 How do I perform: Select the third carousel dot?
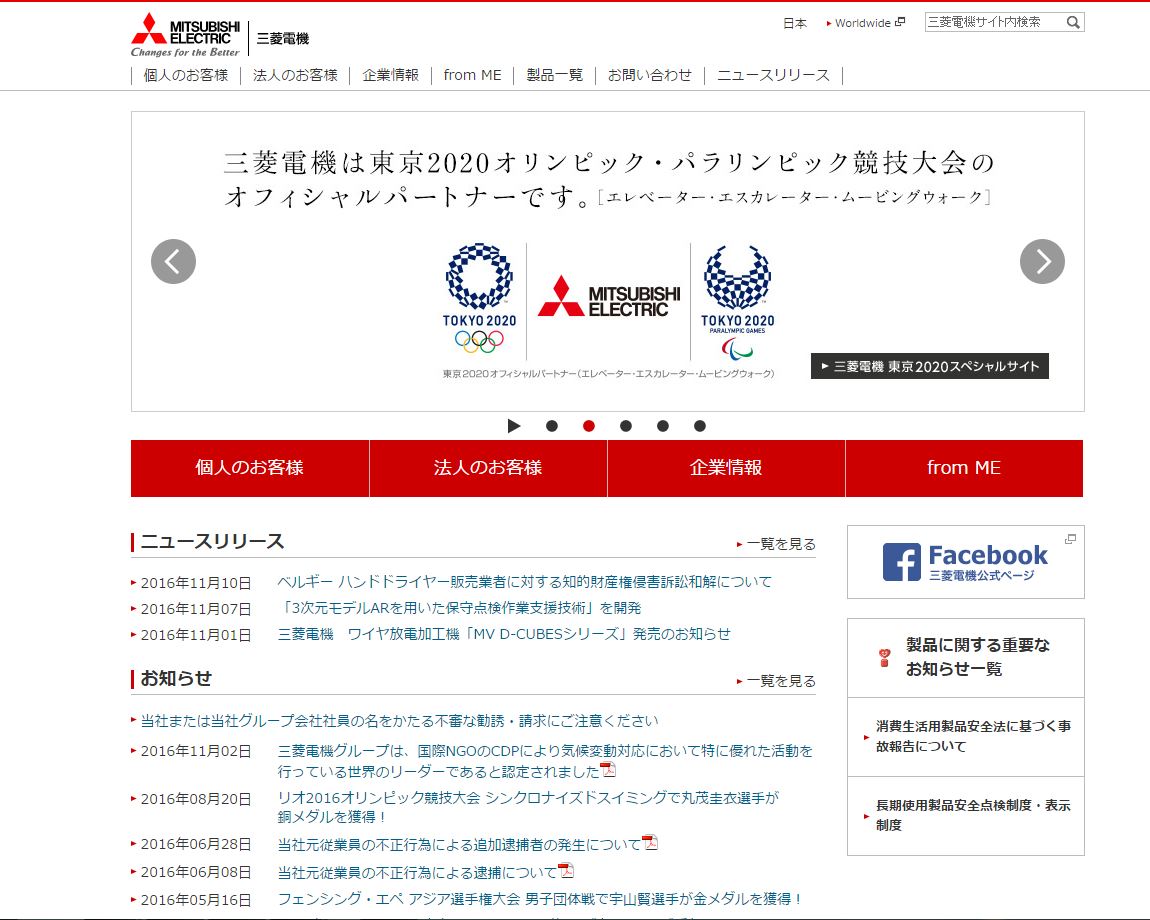[x=626, y=426]
